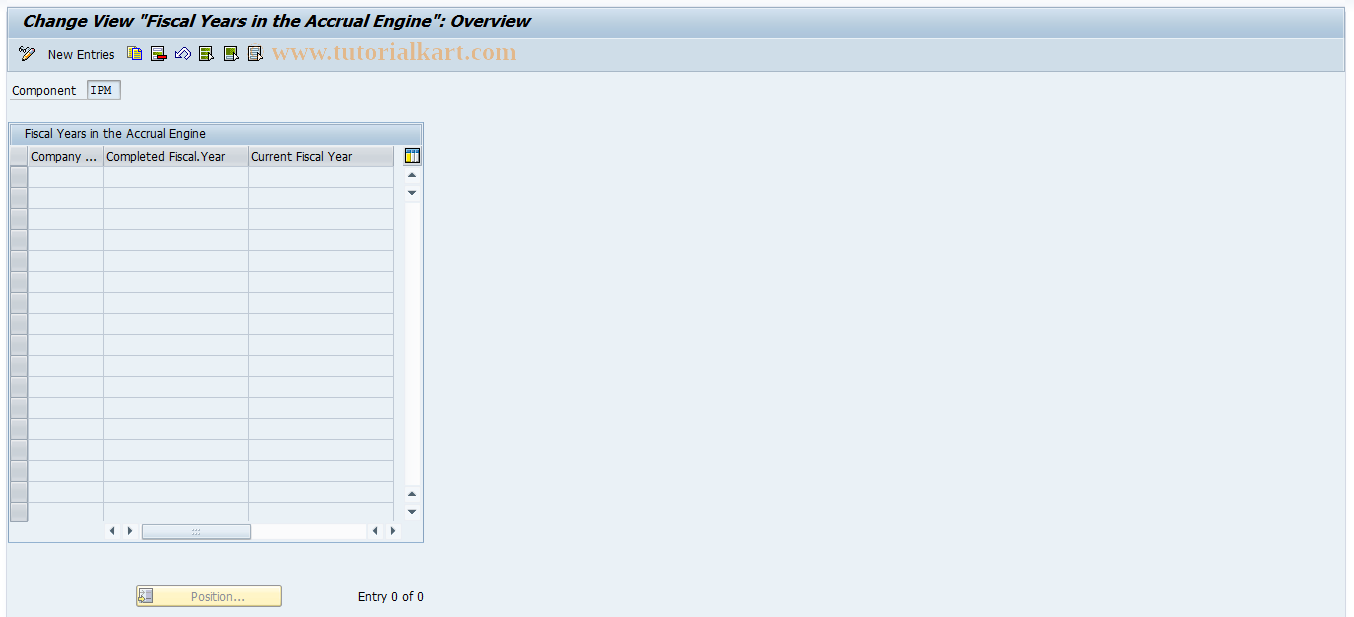Click first row Company code cell
This screenshot has width=1354, height=617.
pos(66,177)
